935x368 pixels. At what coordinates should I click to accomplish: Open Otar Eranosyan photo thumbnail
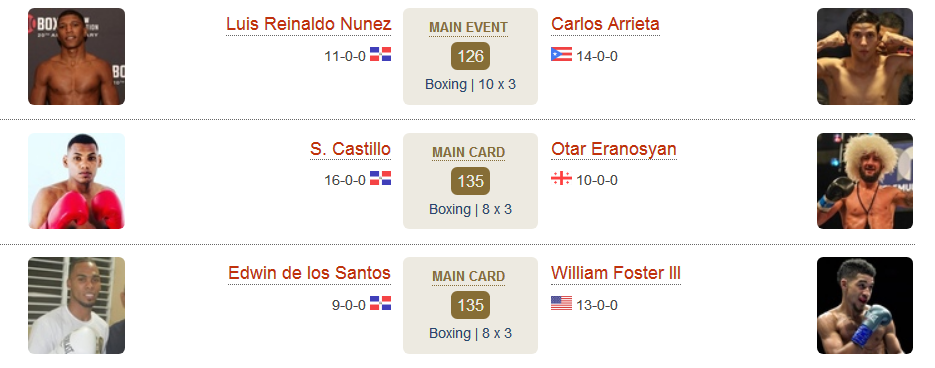pyautogui.click(x=865, y=181)
